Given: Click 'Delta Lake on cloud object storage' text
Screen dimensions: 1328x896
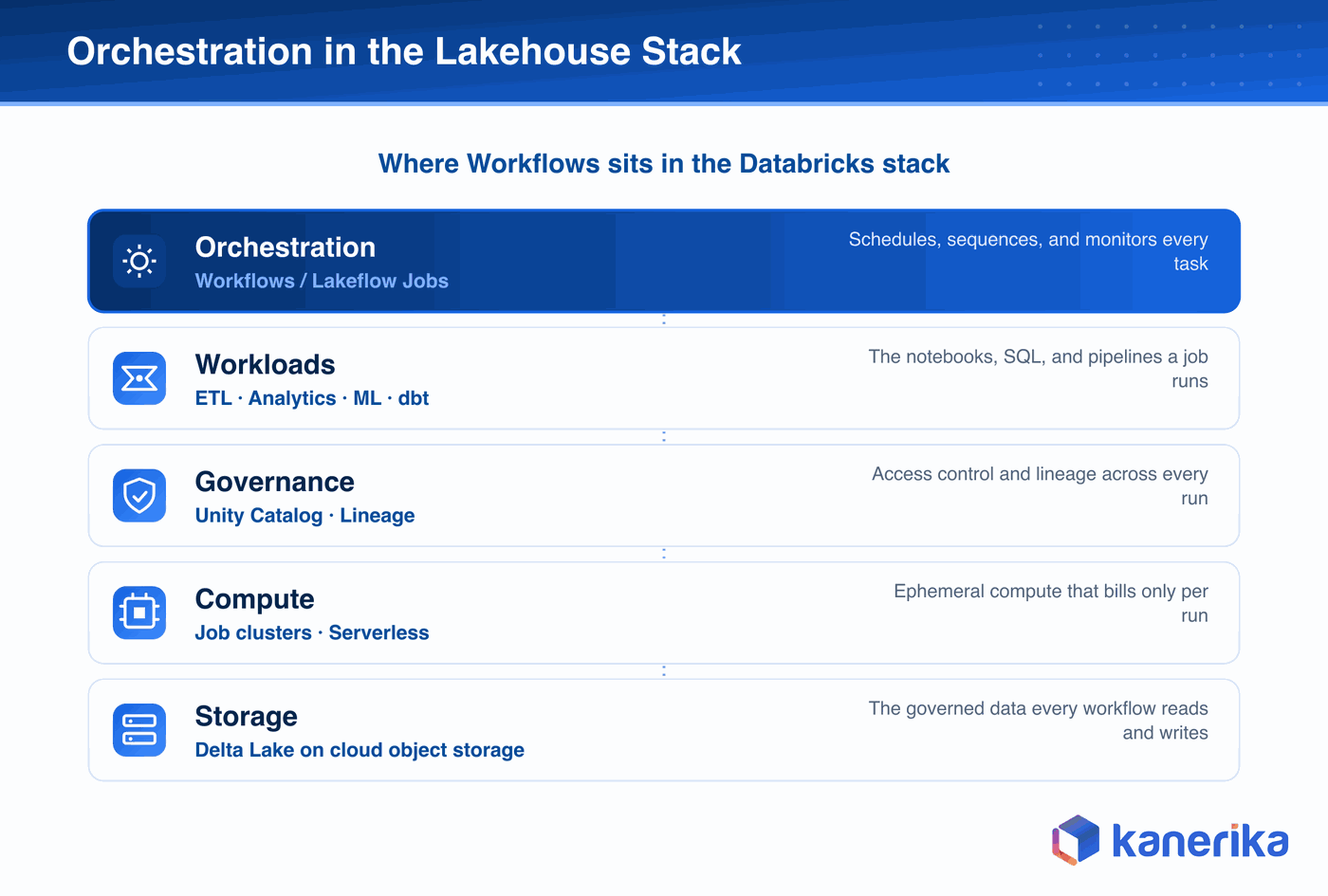Looking at the screenshot, I should [360, 750].
